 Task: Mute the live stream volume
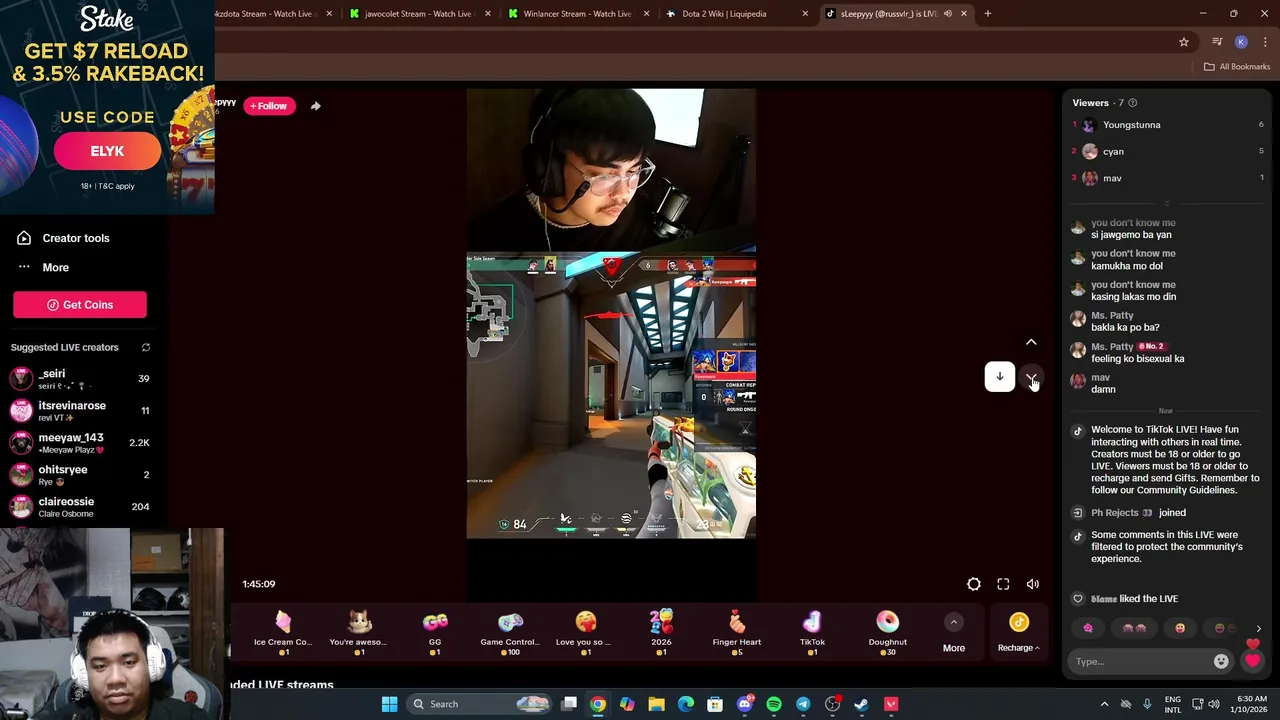pos(1033,584)
